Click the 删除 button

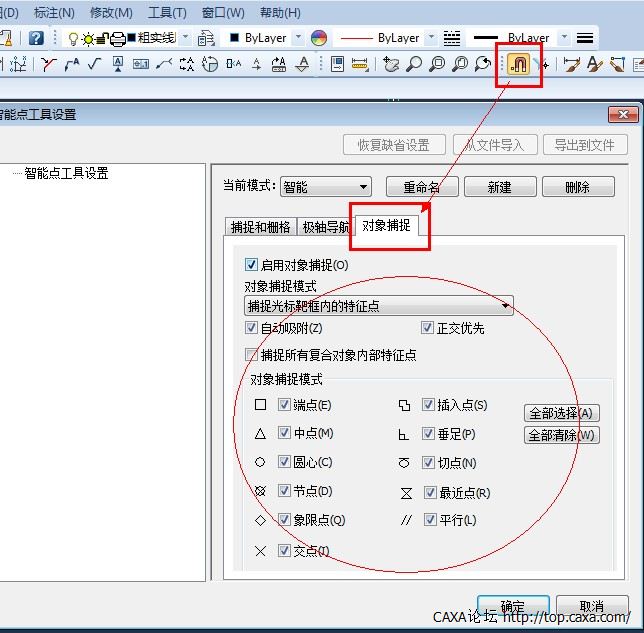pos(578,187)
